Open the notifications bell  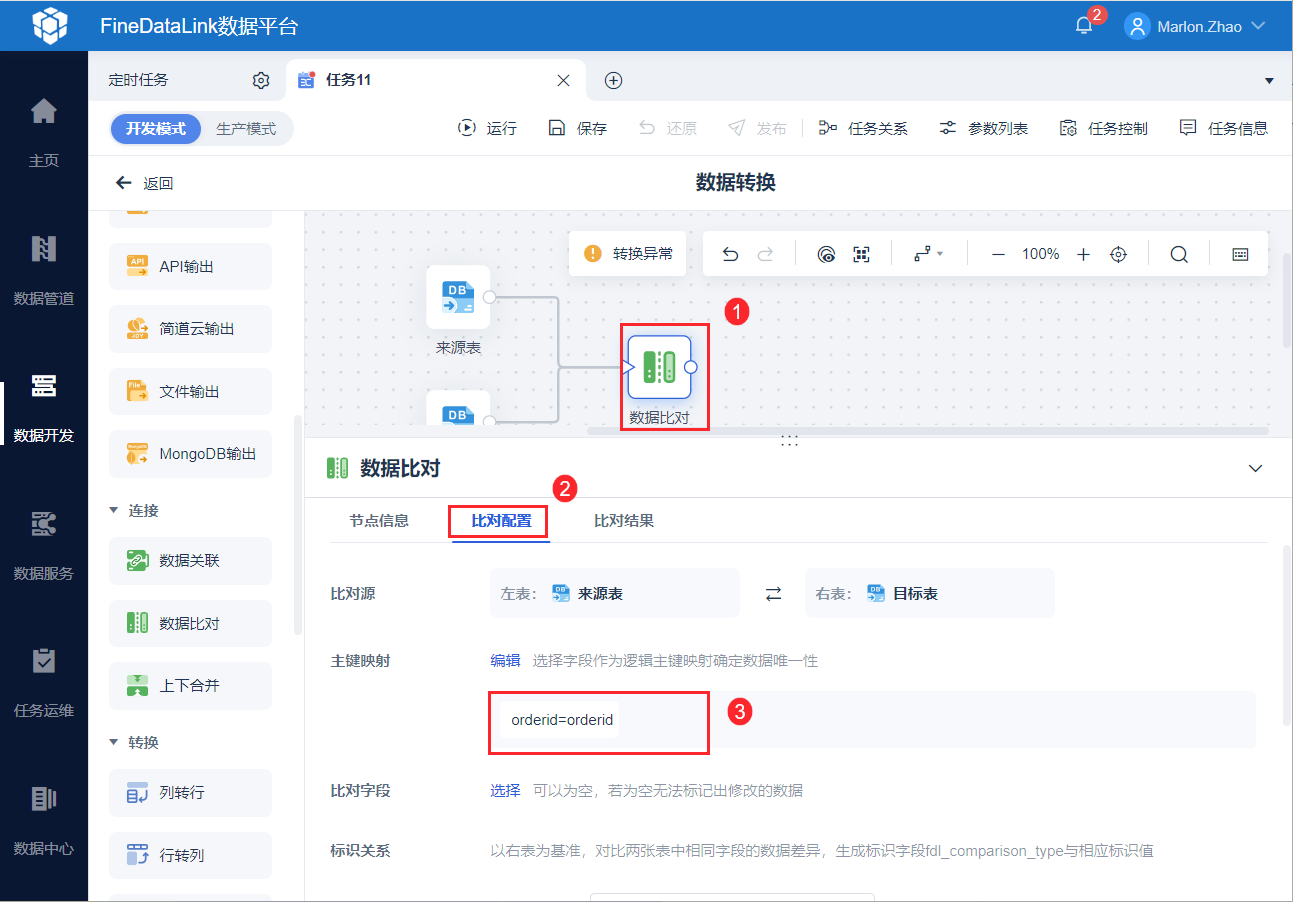point(1084,26)
